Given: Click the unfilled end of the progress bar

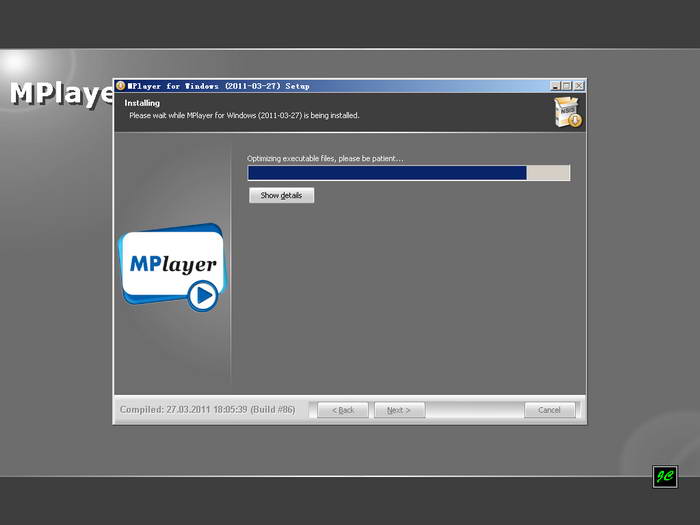Looking at the screenshot, I should 548,173.
